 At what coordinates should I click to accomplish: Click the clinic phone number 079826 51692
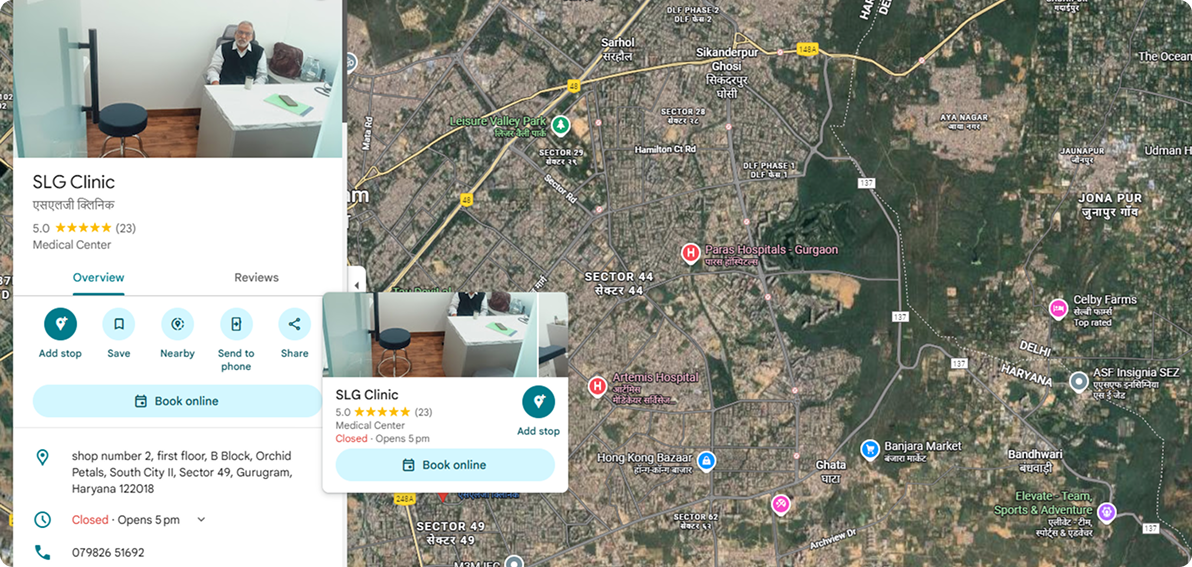coord(108,553)
